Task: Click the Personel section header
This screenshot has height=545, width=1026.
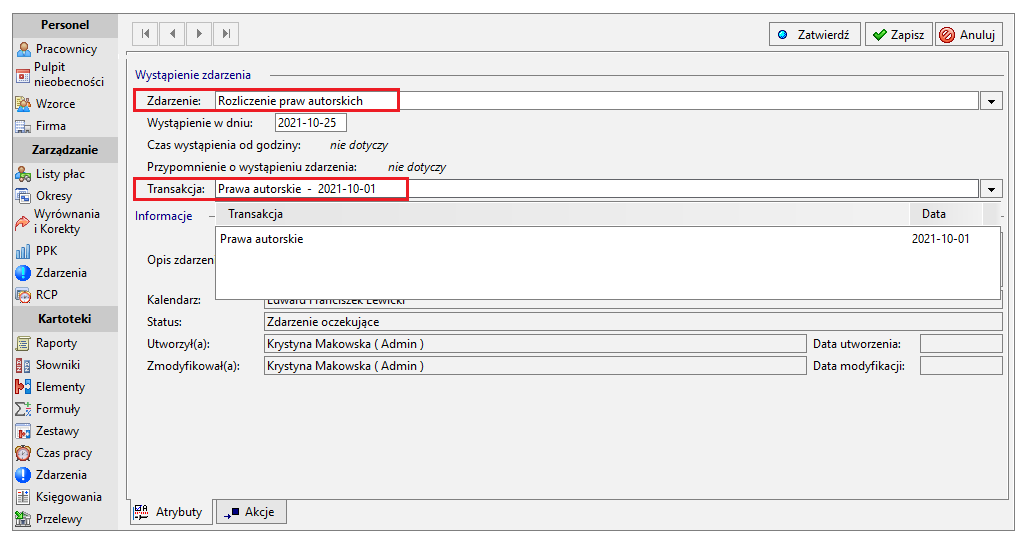Action: 65,25
